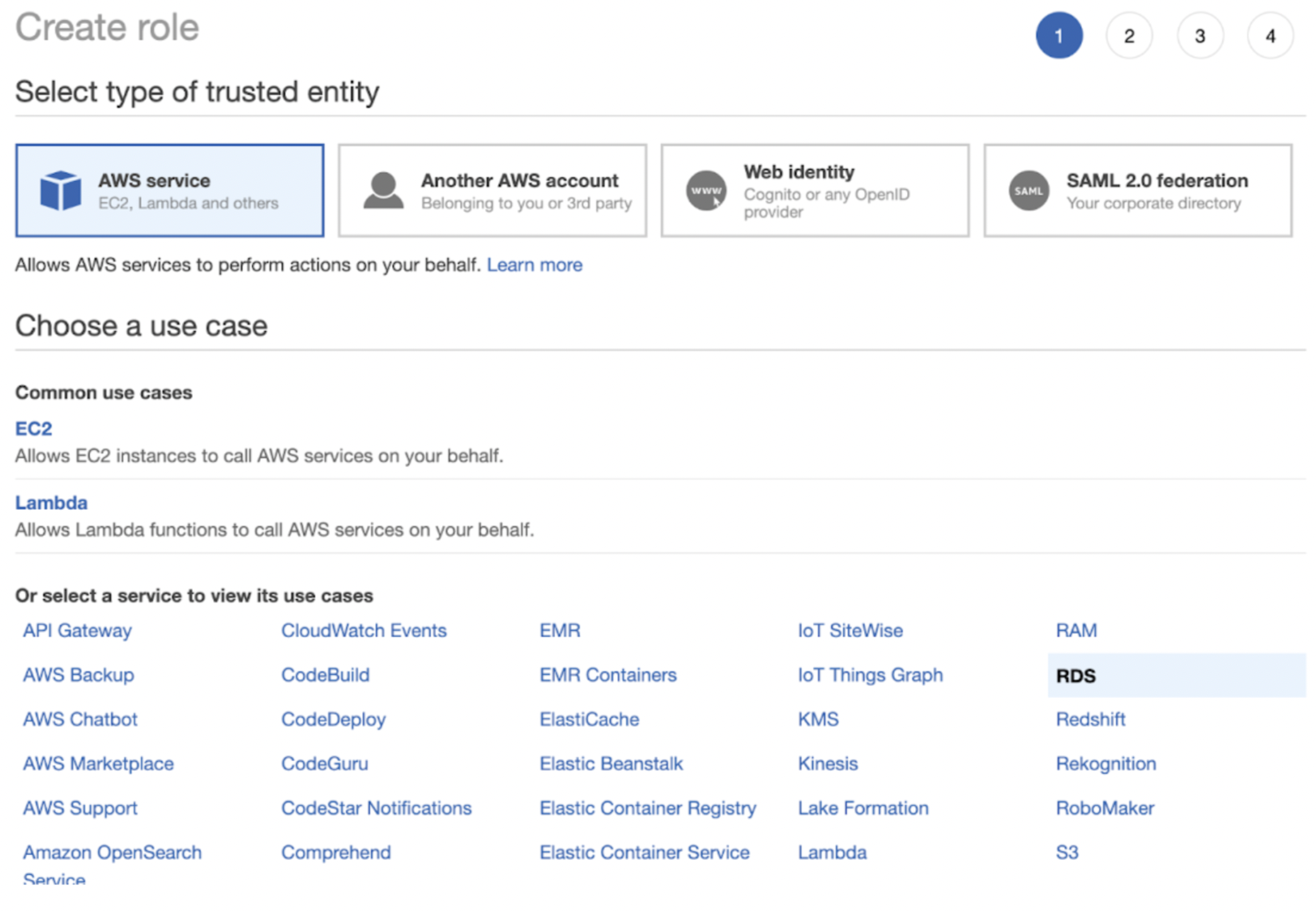1316x911 pixels.
Task: Go to wizard step 4 circle
Action: 1271,36
